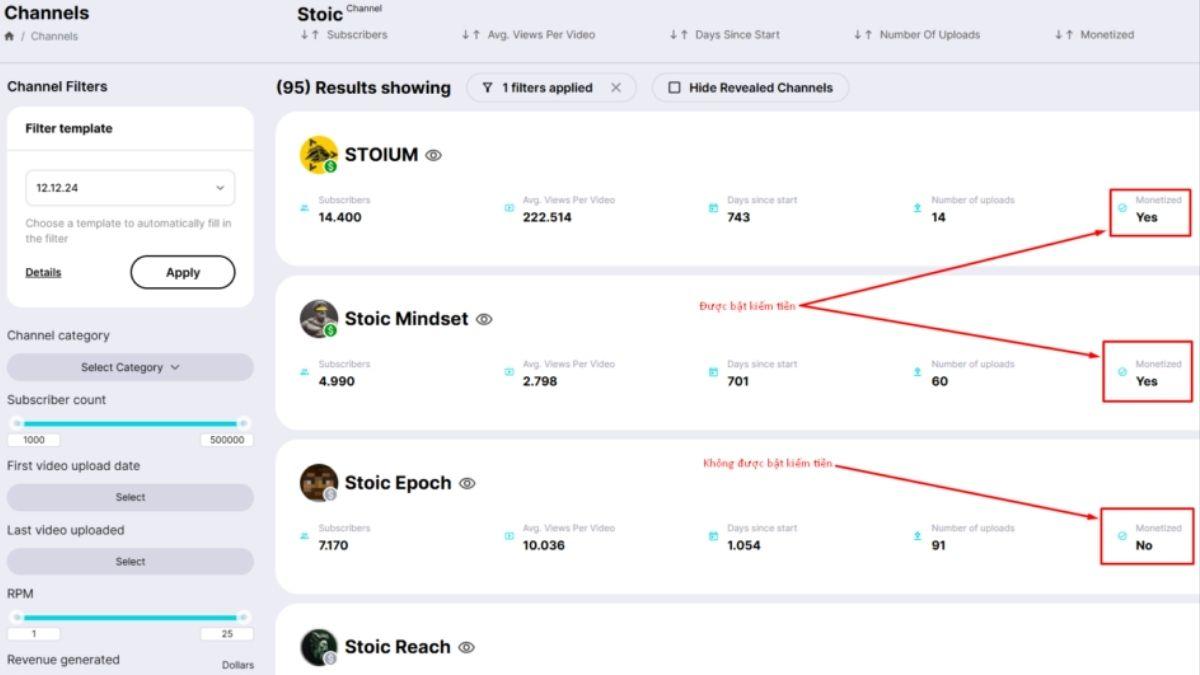Open the Details link
1200x675 pixels.
click(43, 272)
